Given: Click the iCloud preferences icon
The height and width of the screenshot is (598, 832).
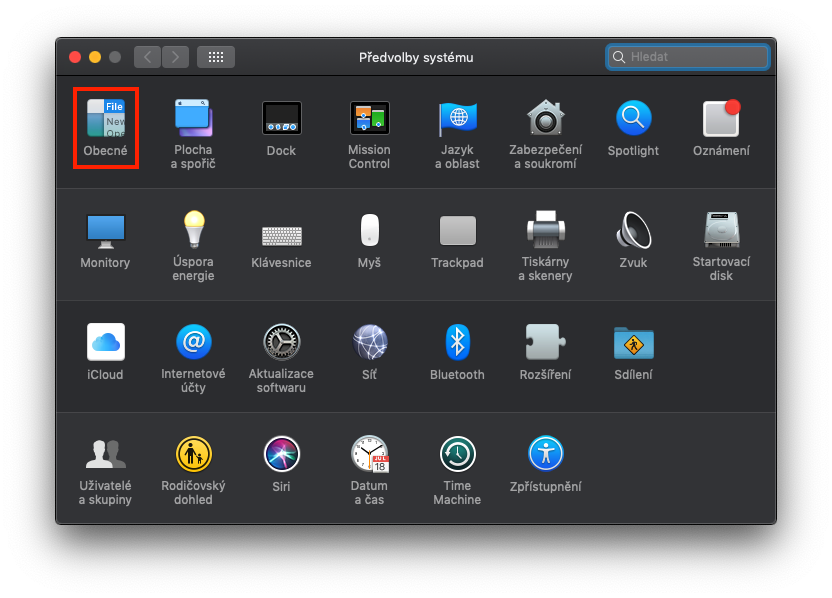Looking at the screenshot, I should tap(105, 343).
